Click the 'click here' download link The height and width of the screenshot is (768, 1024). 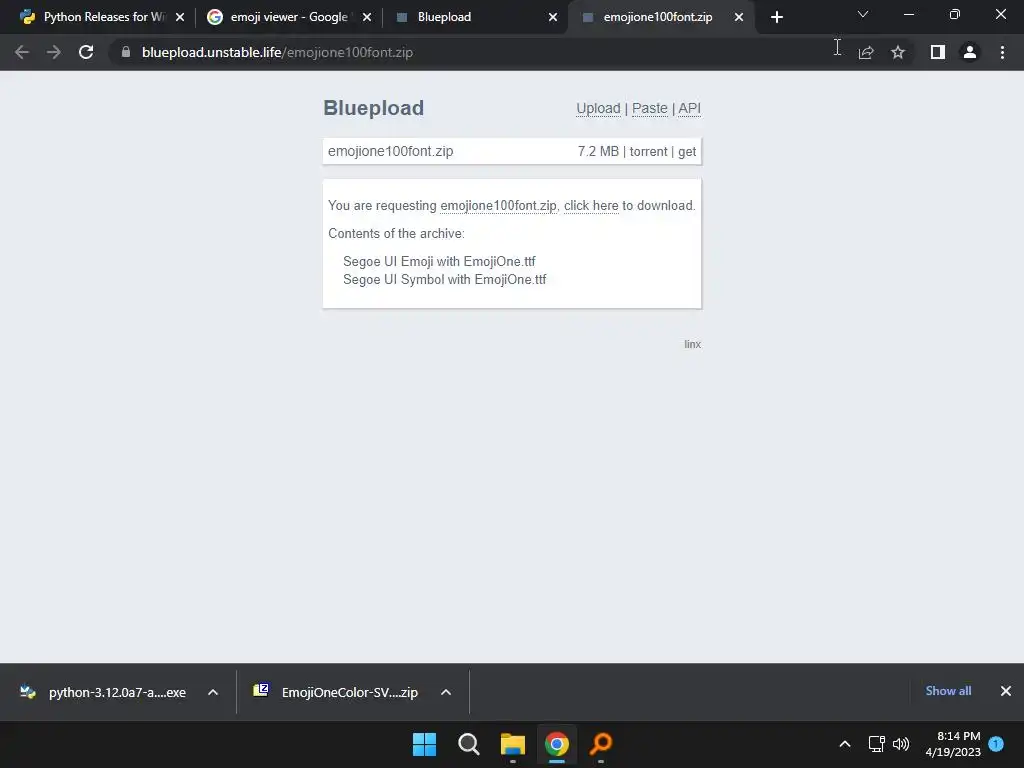[591, 206]
